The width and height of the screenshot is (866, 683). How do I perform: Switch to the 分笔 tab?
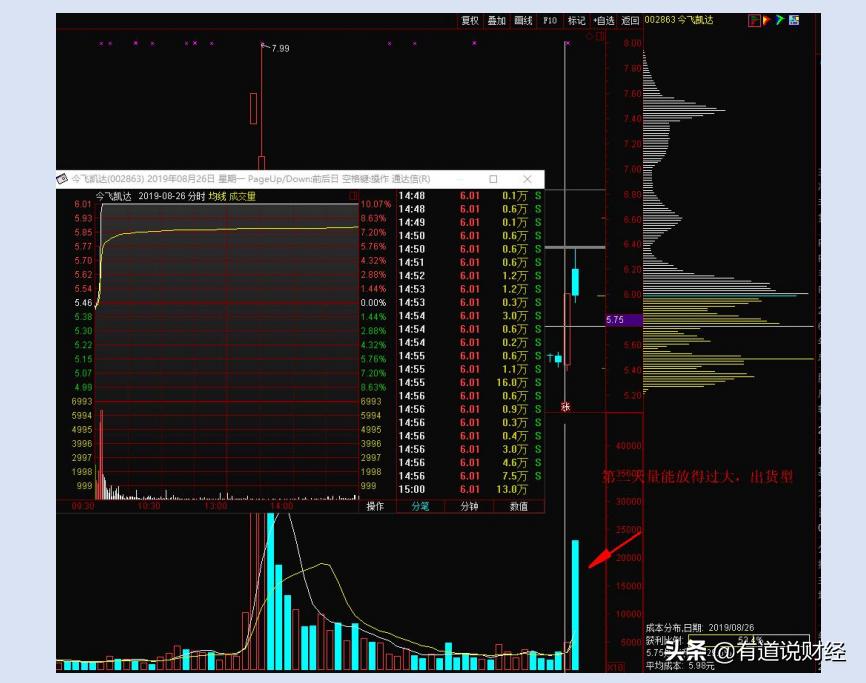click(x=421, y=506)
